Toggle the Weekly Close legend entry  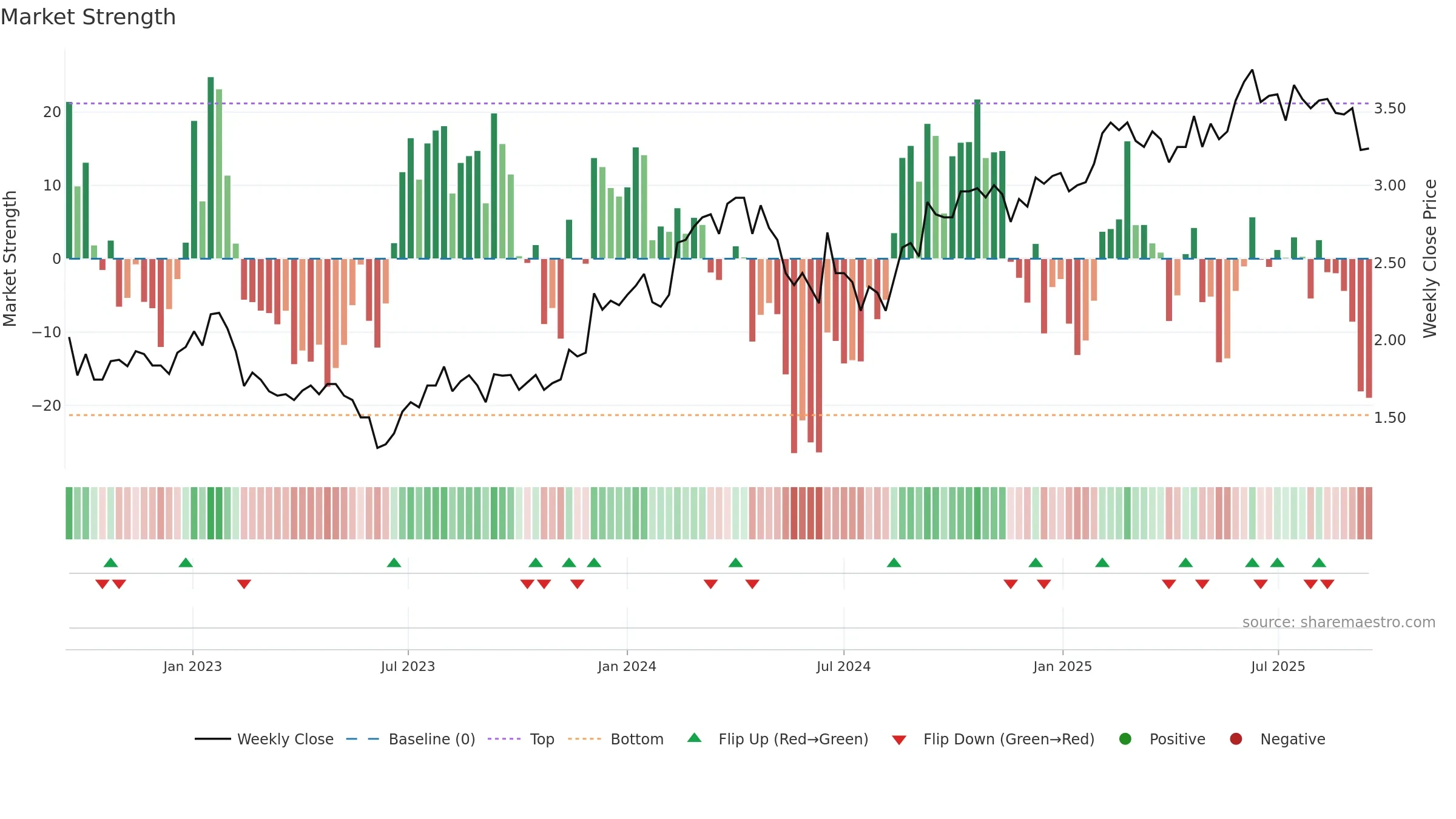coord(264,739)
